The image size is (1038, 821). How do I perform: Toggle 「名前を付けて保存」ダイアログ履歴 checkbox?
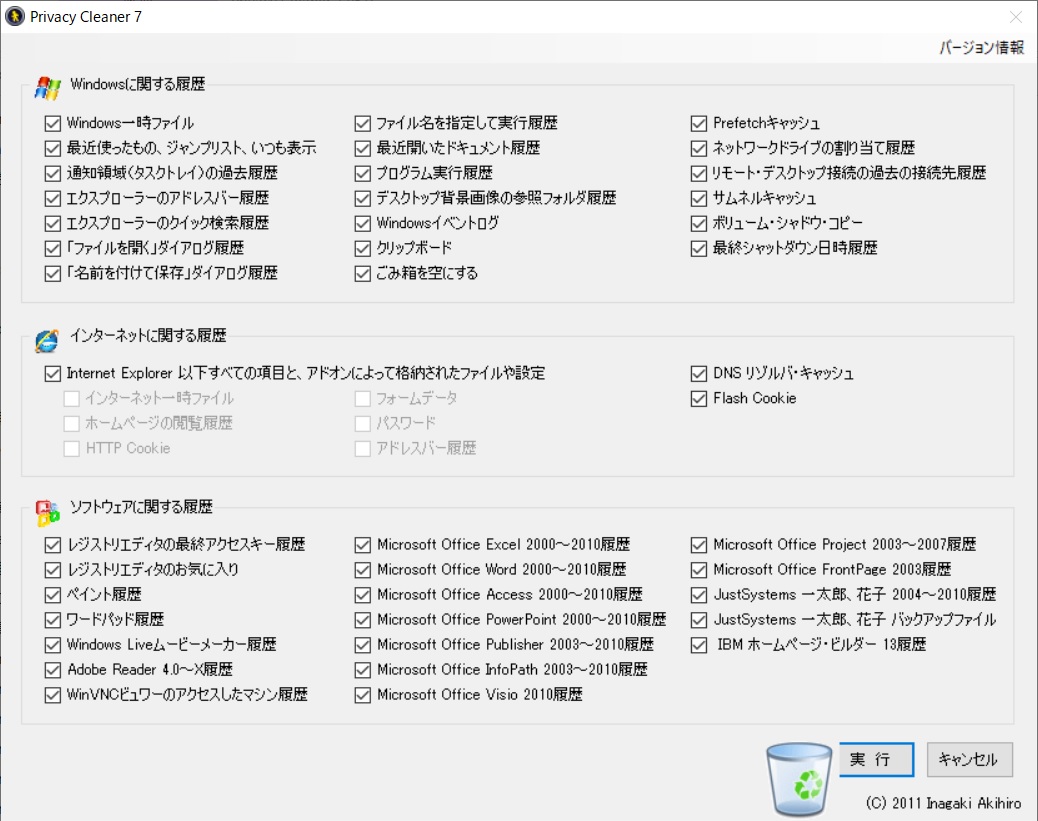click(x=52, y=273)
